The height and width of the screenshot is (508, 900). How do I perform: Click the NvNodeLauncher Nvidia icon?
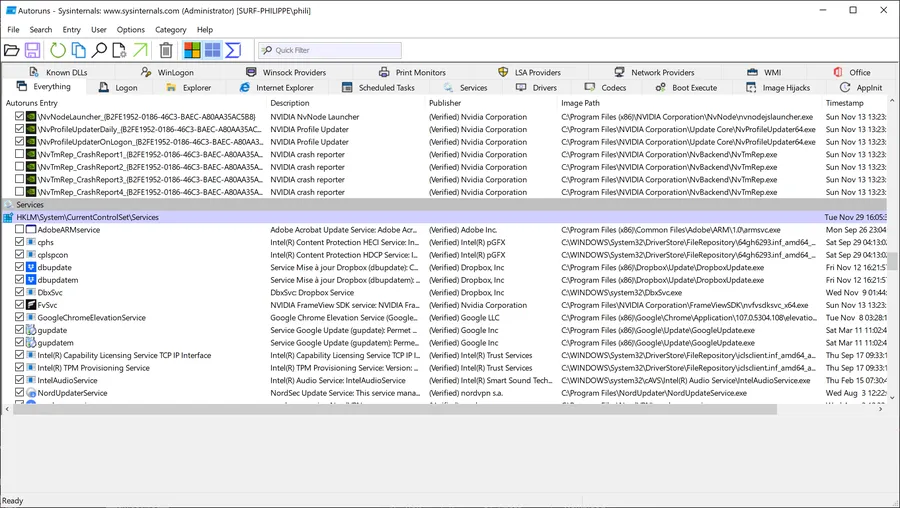coord(31,117)
